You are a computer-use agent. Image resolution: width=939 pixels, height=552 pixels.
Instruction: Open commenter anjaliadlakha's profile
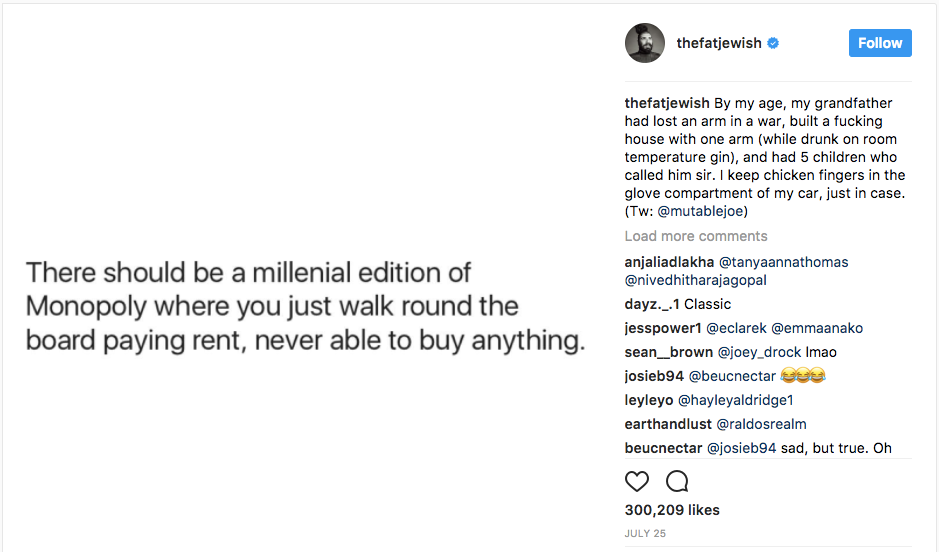pos(669,262)
